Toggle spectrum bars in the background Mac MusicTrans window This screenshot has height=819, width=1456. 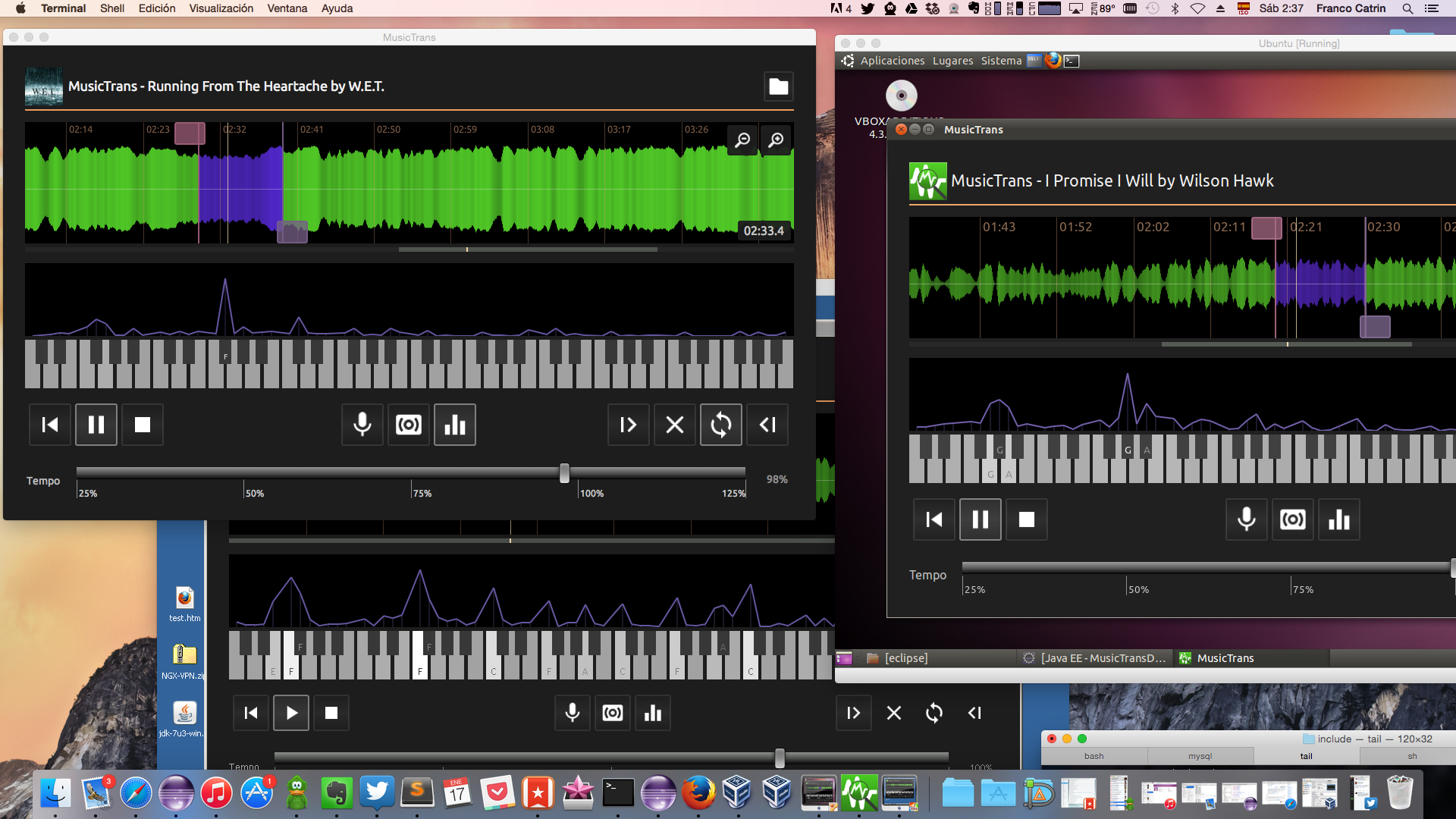pyautogui.click(x=653, y=713)
